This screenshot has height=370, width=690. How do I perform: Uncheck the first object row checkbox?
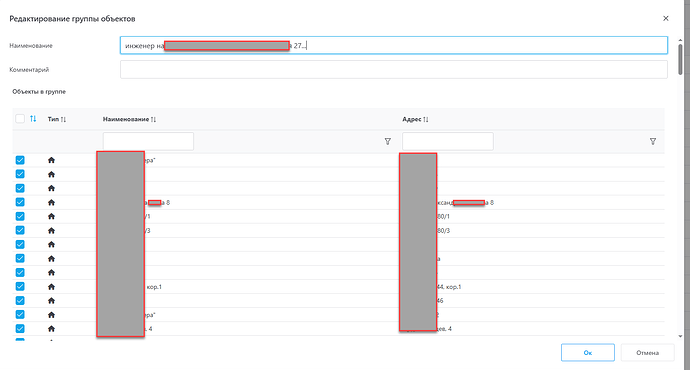[20, 160]
